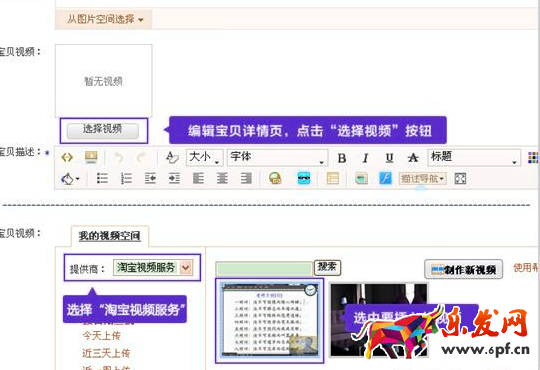Click the 暂无视频 empty video preview box
Image resolution: width=540 pixels, height=370 pixels.
pos(103,81)
